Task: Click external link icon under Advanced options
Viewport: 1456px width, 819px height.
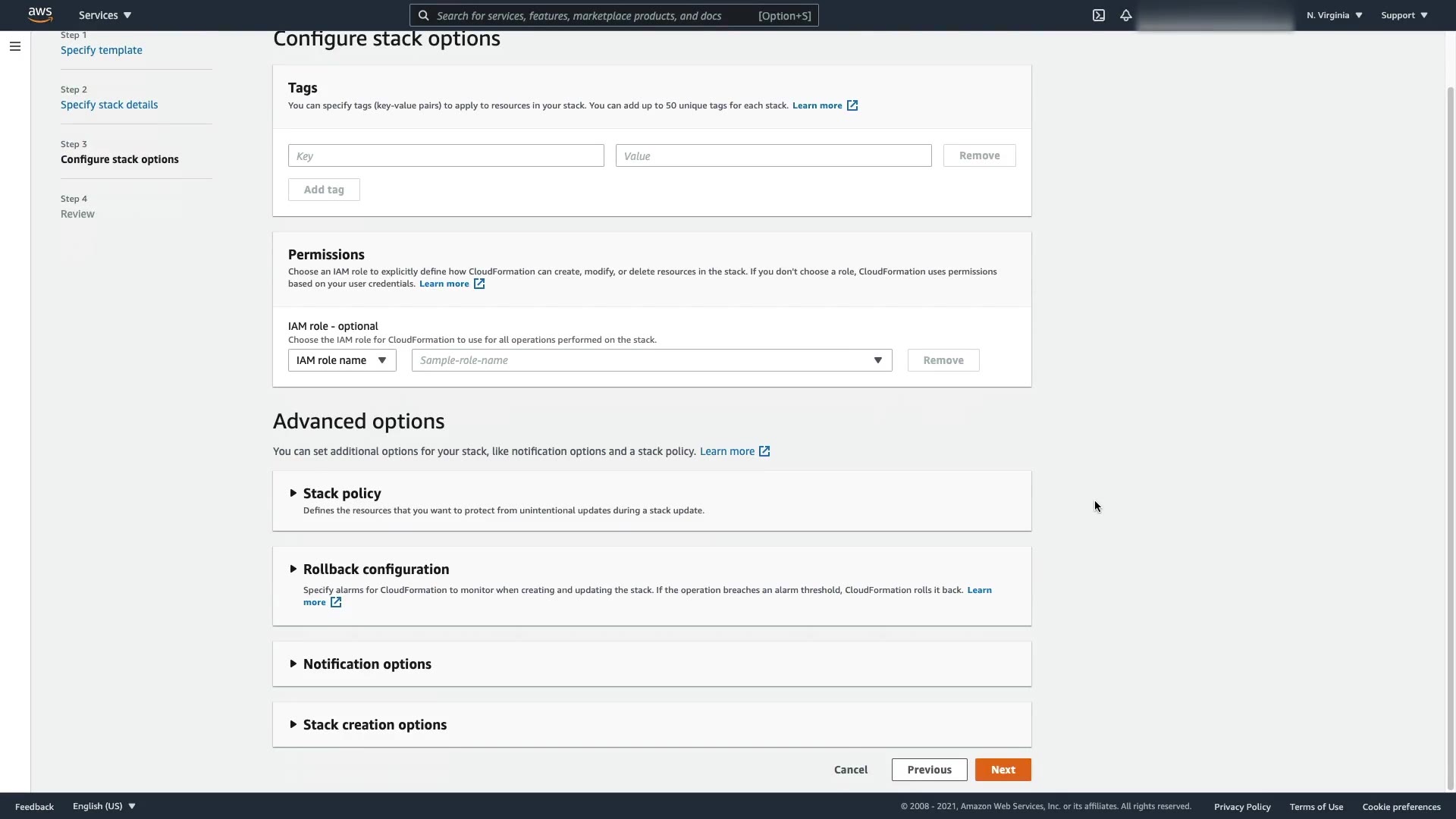Action: coord(764,451)
